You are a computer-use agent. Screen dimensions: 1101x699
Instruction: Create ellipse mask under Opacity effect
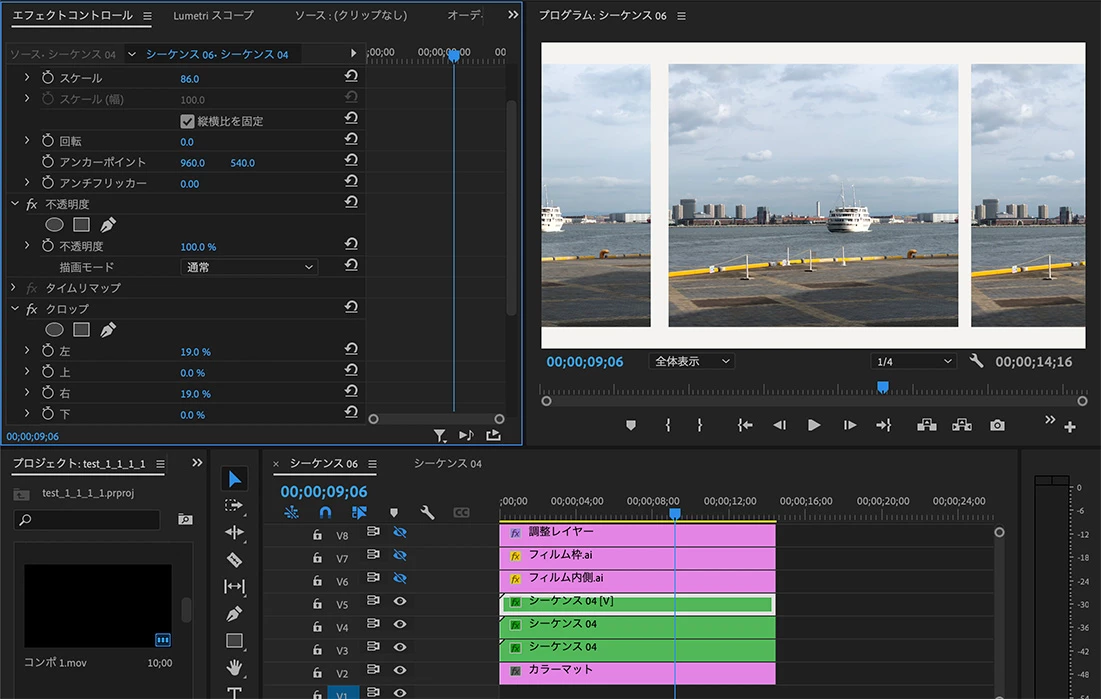tap(55, 225)
